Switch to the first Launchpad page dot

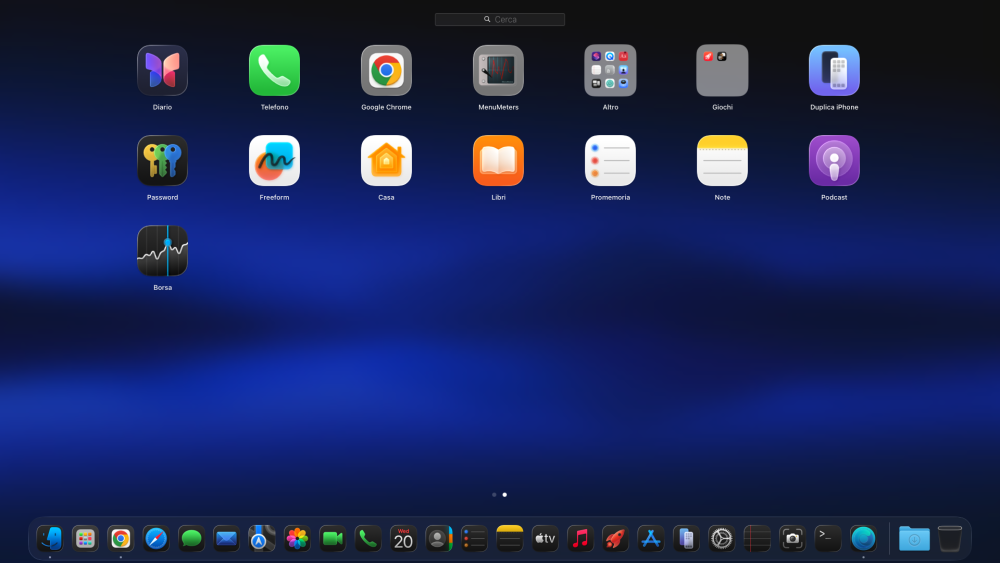coord(494,495)
